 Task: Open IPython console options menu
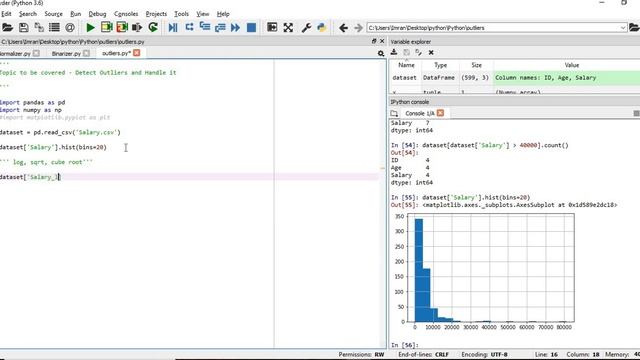point(636,113)
